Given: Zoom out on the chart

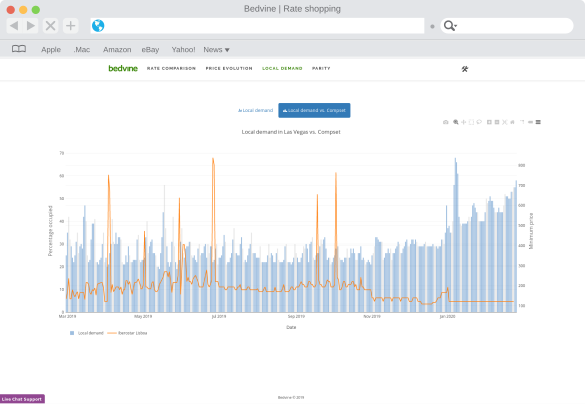Looking at the screenshot, I should 497,122.
